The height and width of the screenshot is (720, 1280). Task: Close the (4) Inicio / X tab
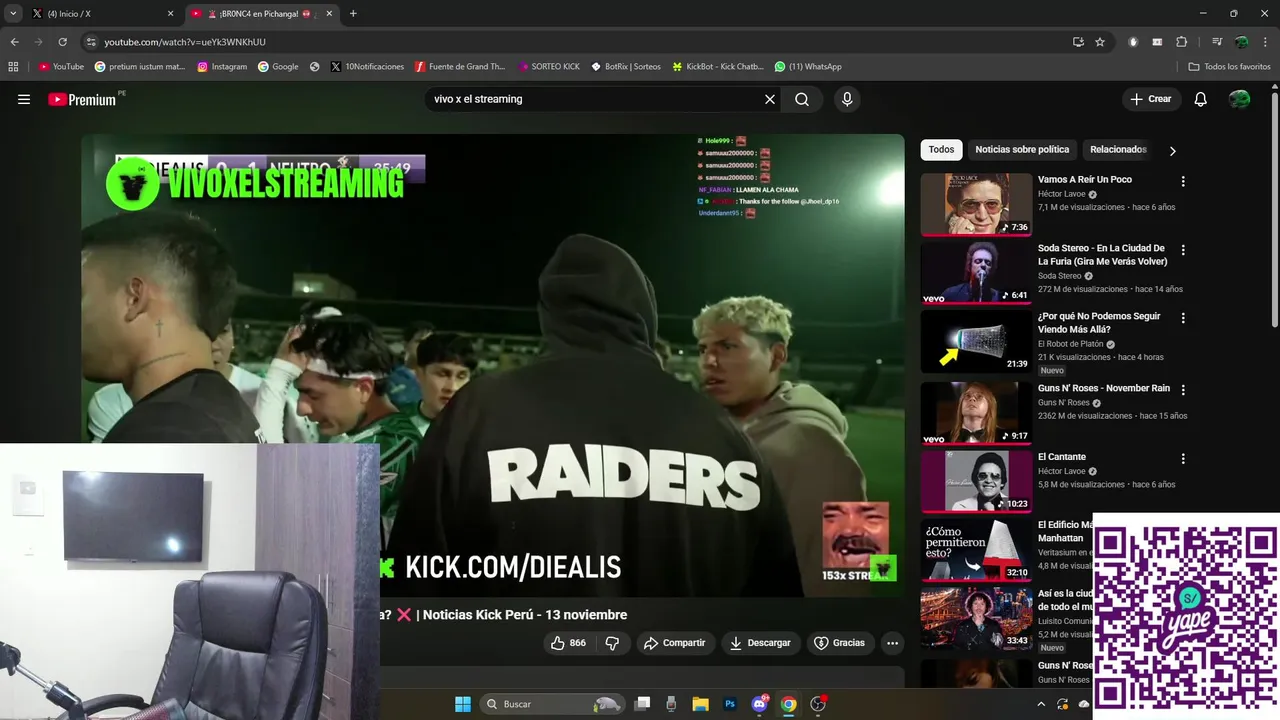tap(170, 14)
